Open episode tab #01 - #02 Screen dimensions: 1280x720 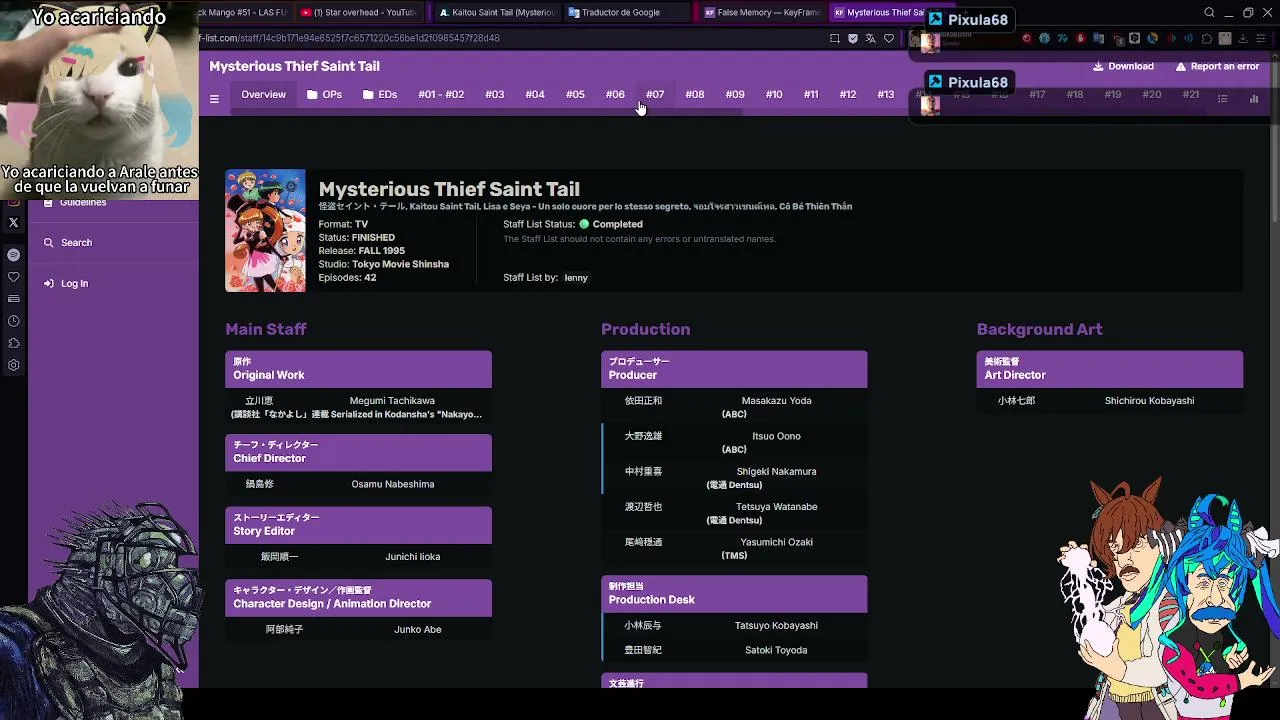tap(441, 95)
